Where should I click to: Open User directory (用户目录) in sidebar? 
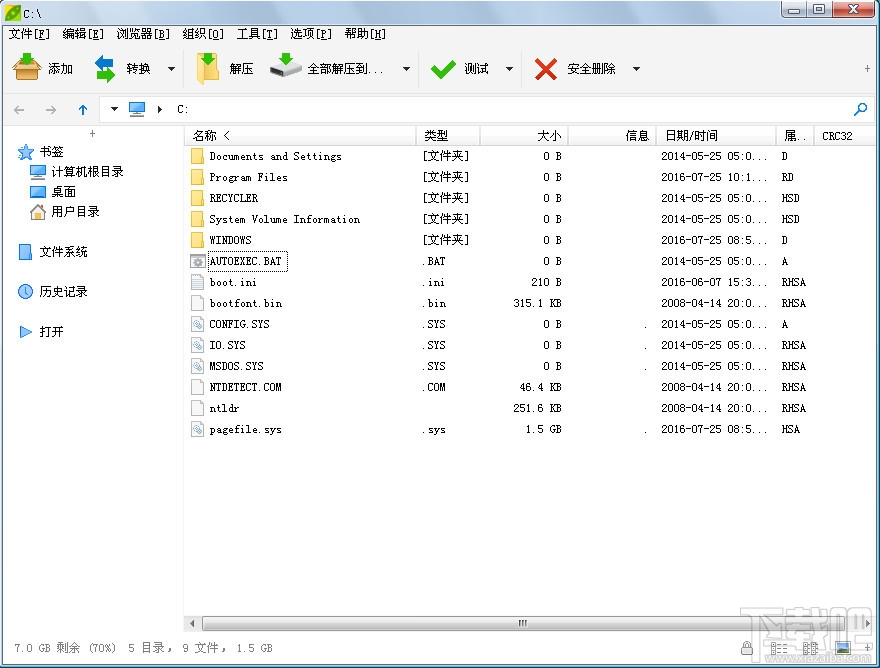[x=65, y=212]
